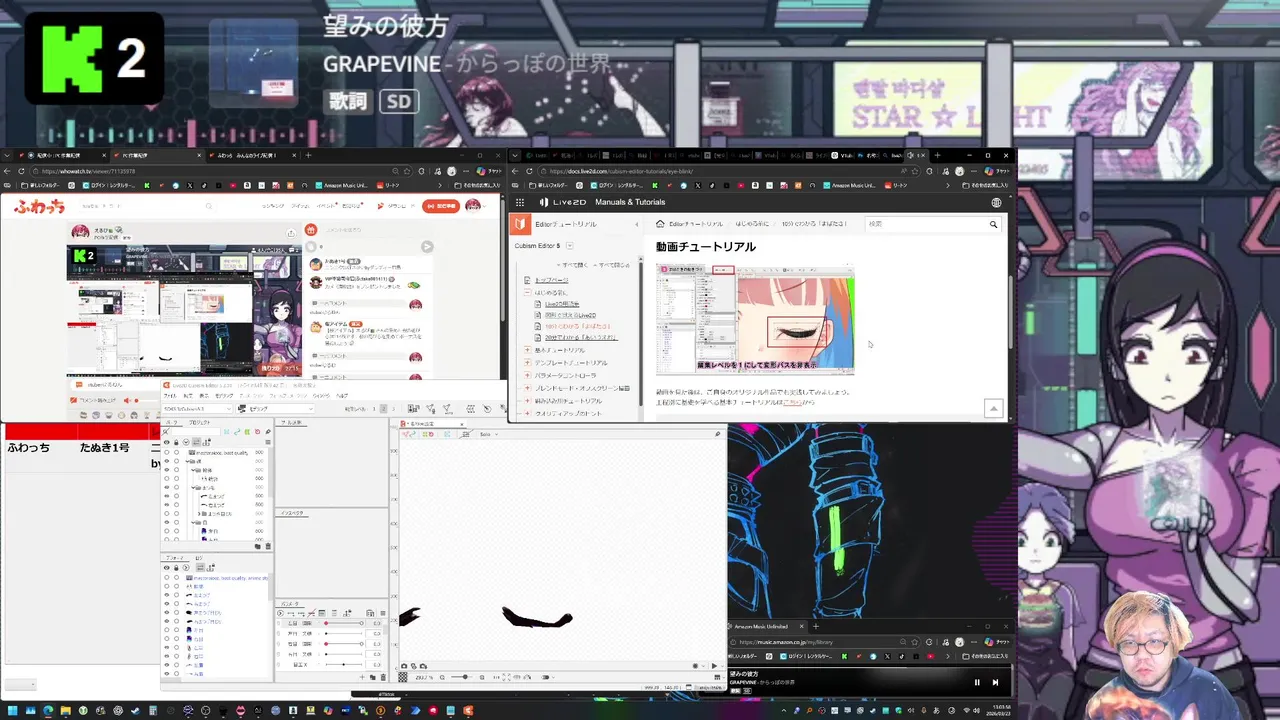Expand テンプレートチュートリアル in docs sidebar
This screenshot has height=720, width=1280.
tap(528, 363)
